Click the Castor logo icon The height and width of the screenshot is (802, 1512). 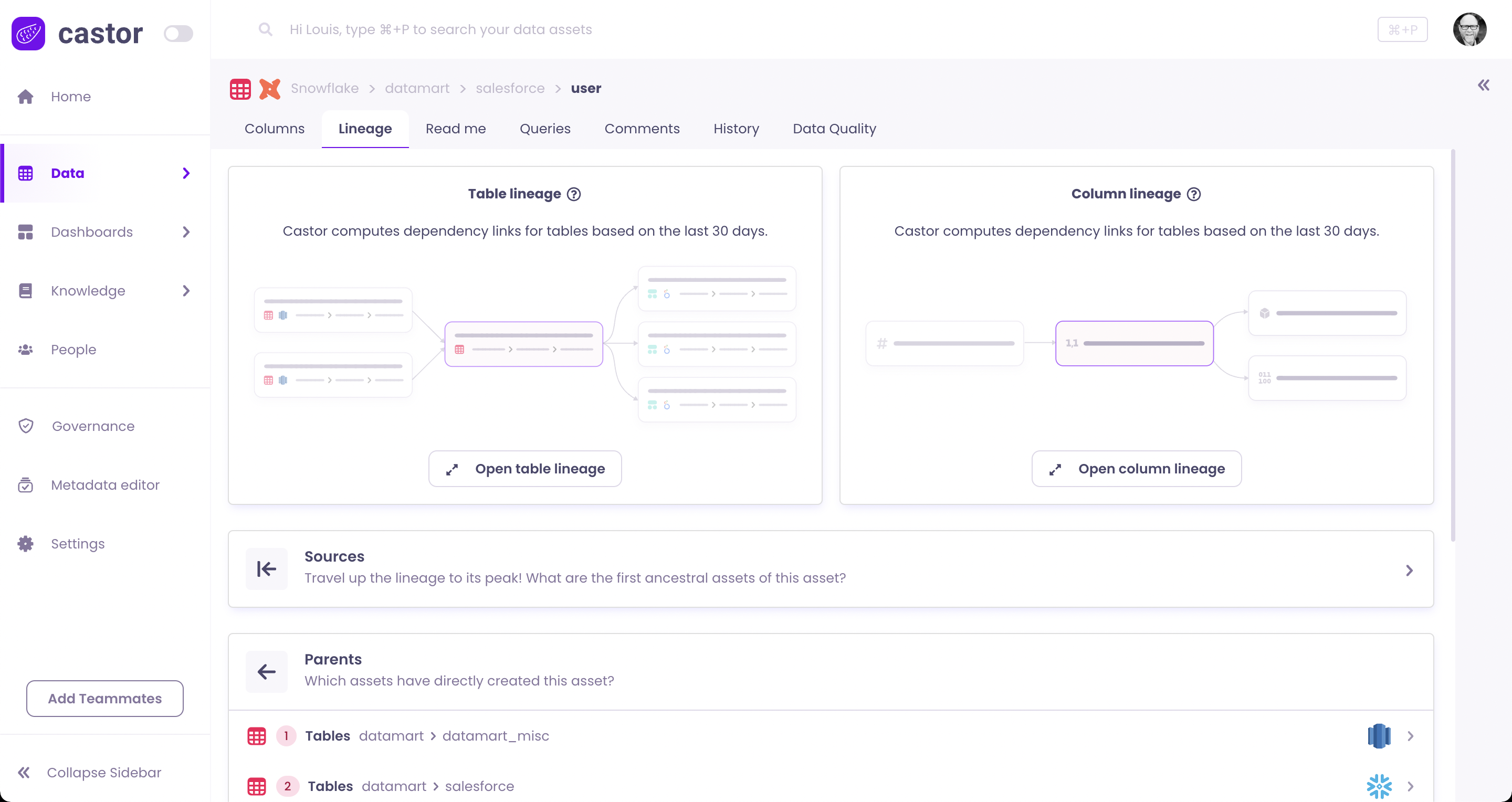tap(28, 34)
